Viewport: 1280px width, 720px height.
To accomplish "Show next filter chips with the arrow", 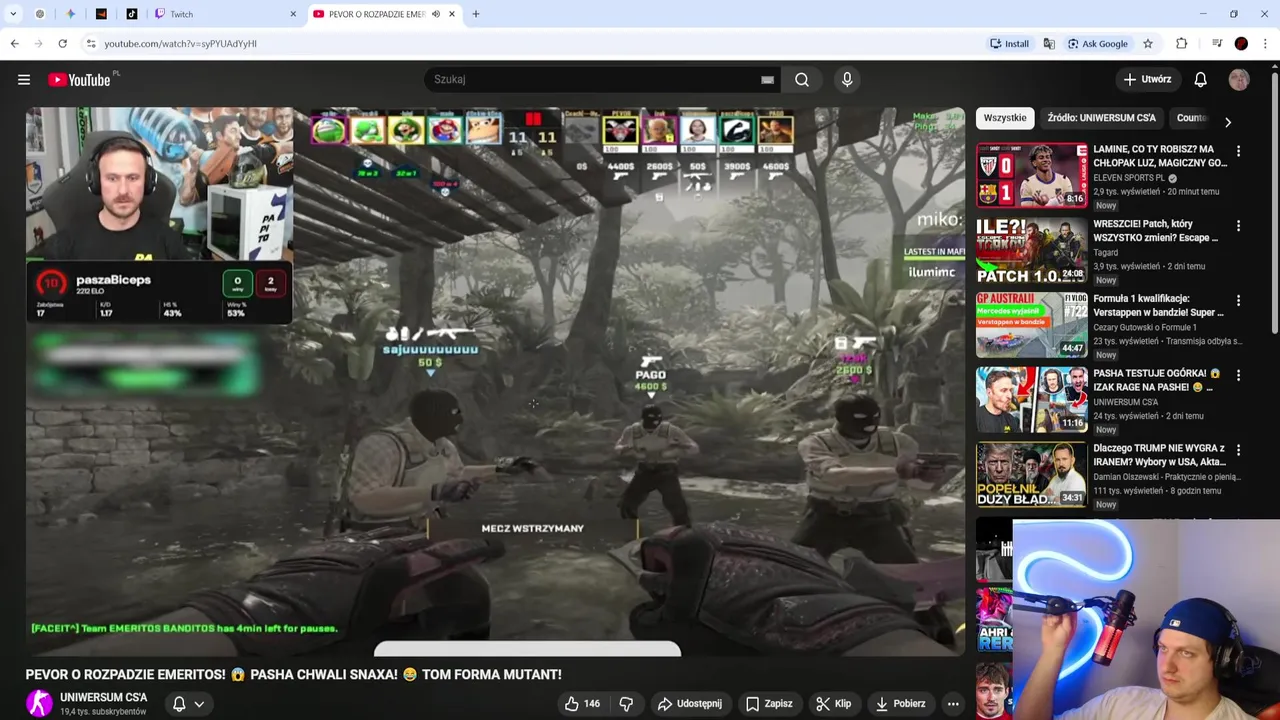I will (1227, 122).
